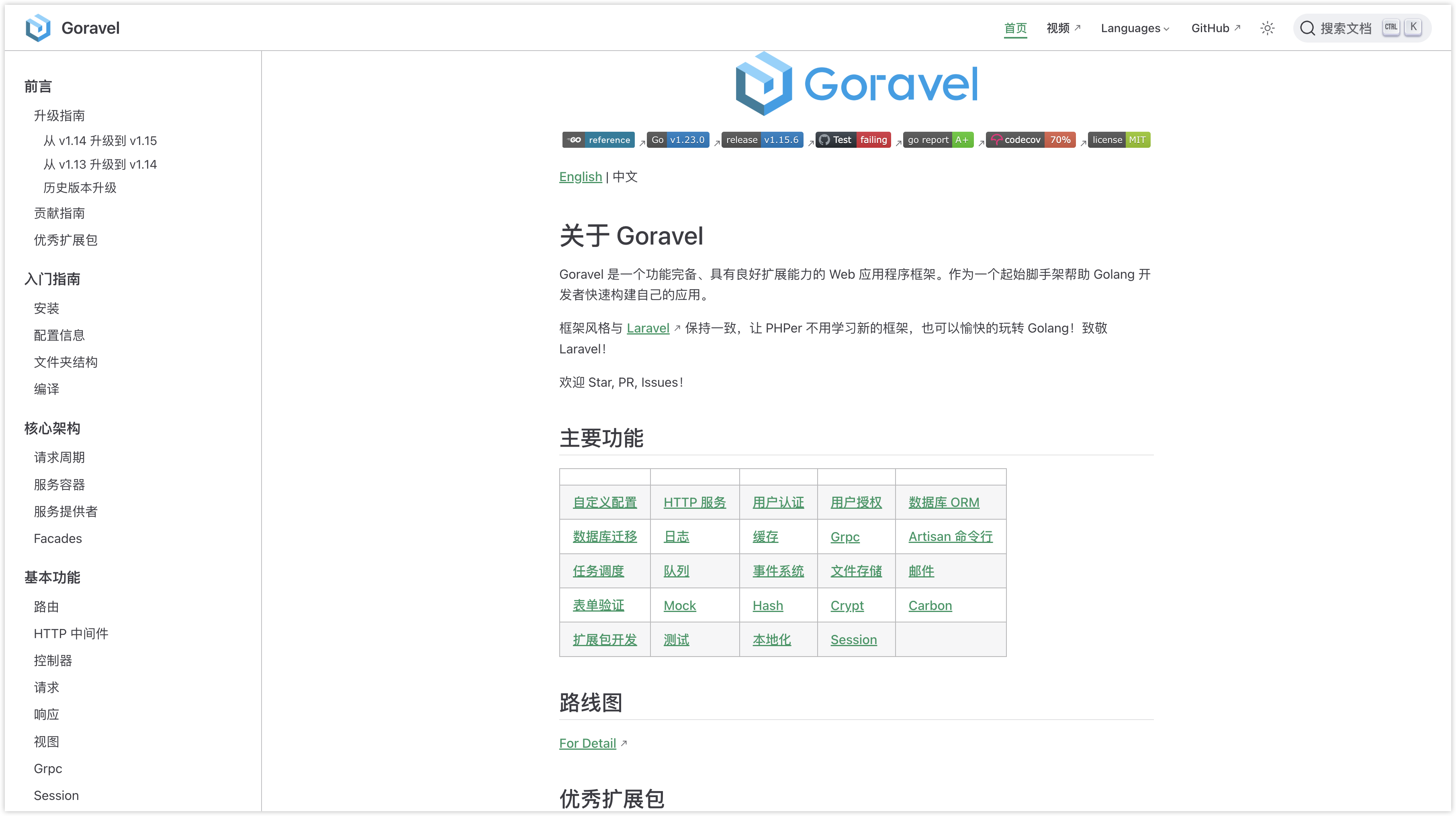Image resolution: width=1456 pixels, height=816 pixels.
Task: Open the 数据库迁移 feature link
Action: pos(604,536)
